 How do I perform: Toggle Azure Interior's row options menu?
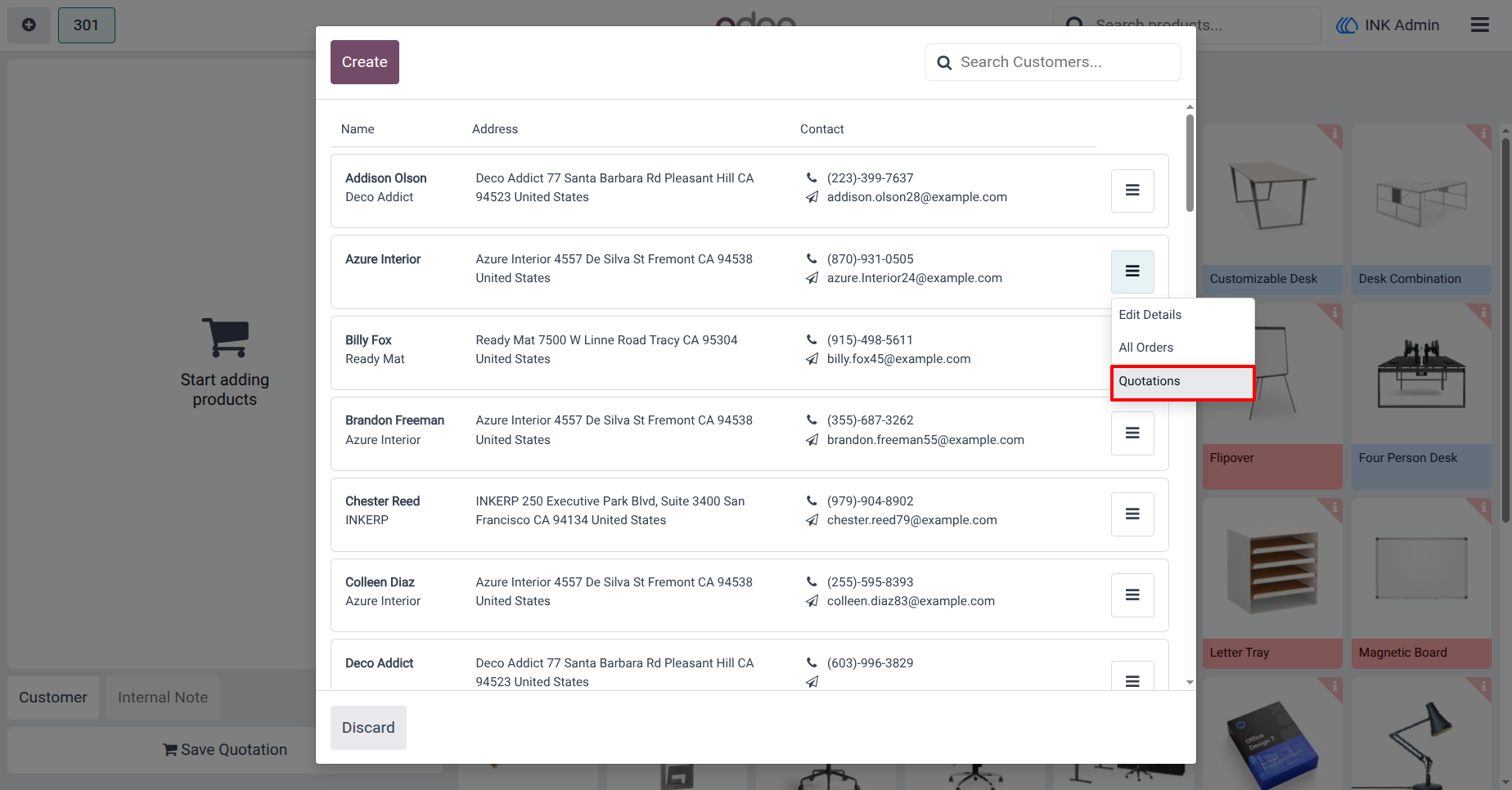pos(1132,272)
